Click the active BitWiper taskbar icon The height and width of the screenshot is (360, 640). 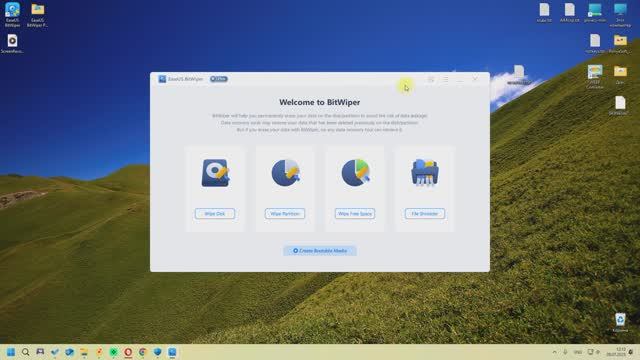click(x=172, y=352)
